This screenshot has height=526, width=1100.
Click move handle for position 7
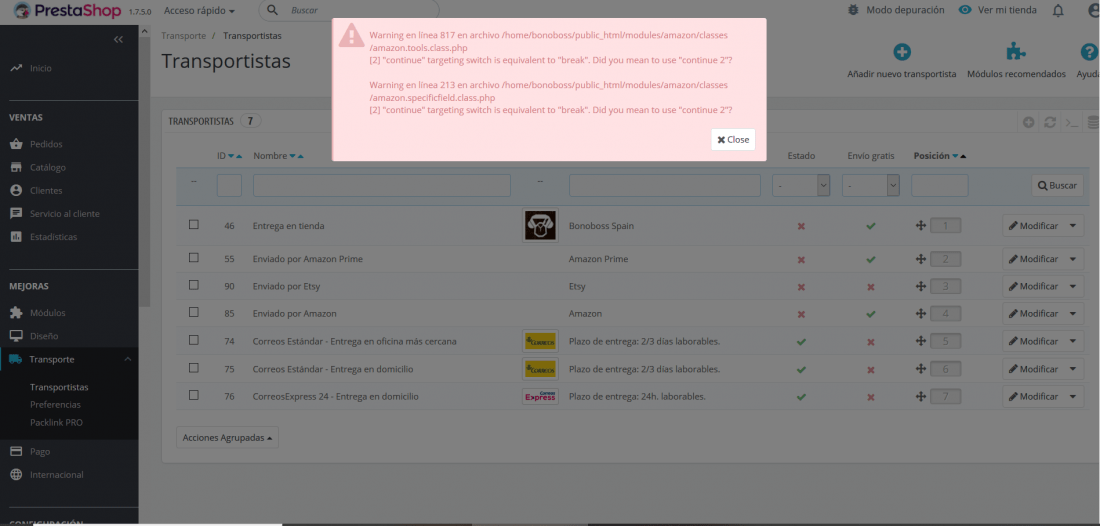click(921, 397)
